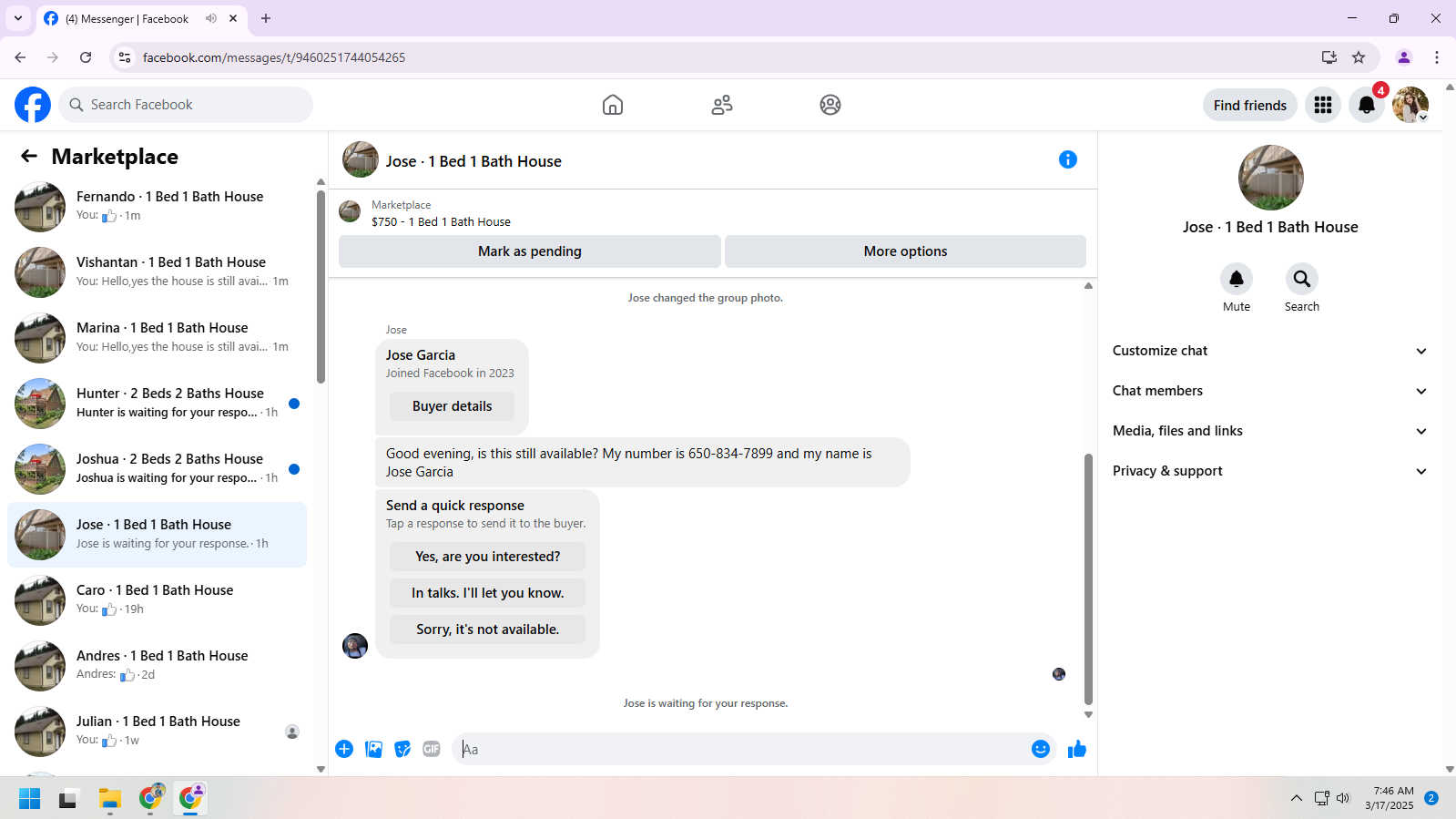Viewport: 1456px width, 819px height.
Task: Open Joshua 2 Beds 2 Baths House chat
Action: click(157, 469)
